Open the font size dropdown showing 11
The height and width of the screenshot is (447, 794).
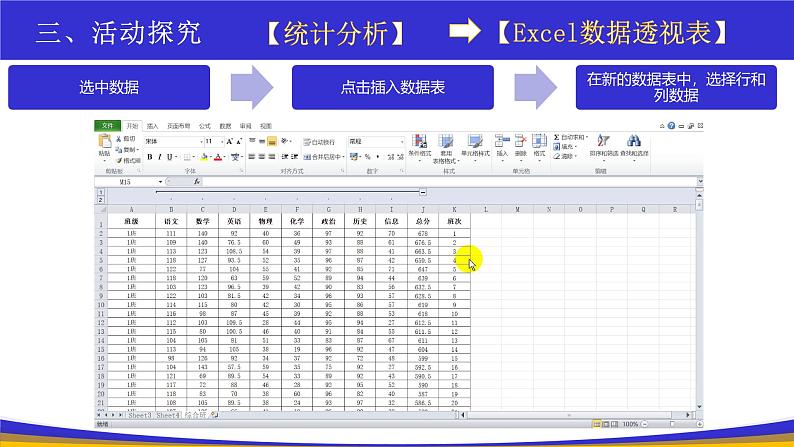(x=222, y=142)
